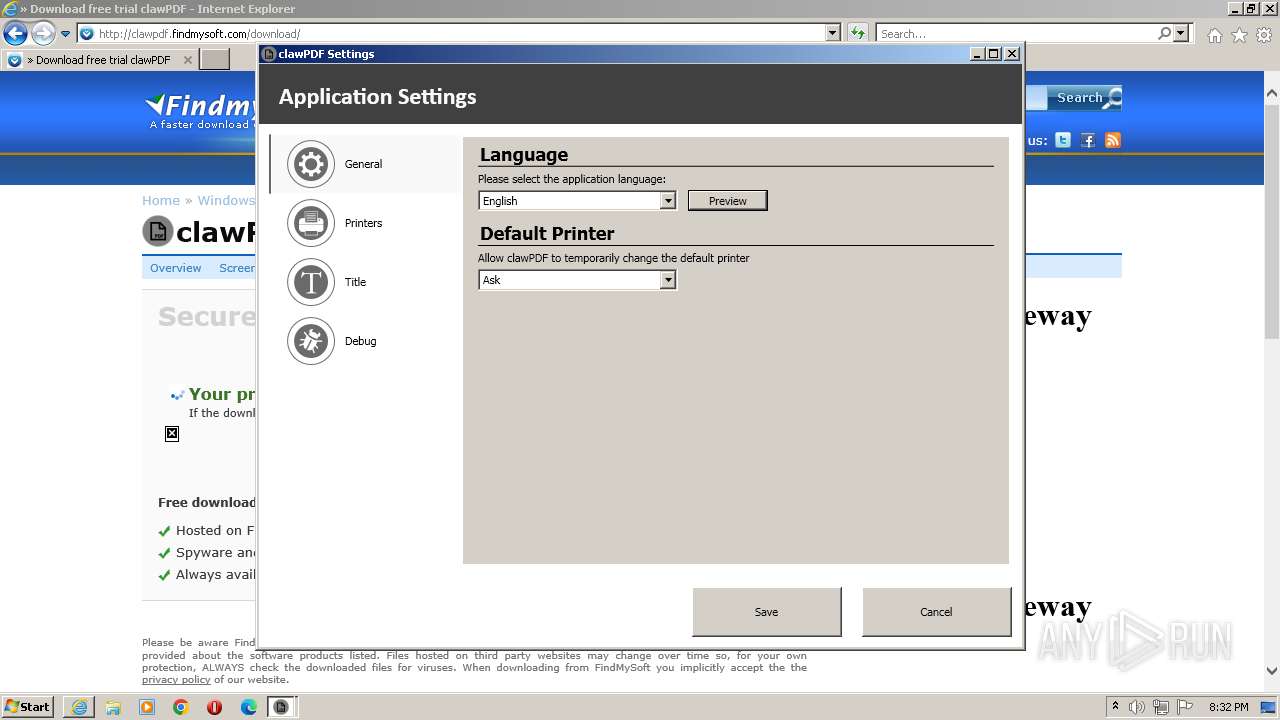Open volume control in tray
This screenshot has width=1280, height=720.
tap(1137, 707)
